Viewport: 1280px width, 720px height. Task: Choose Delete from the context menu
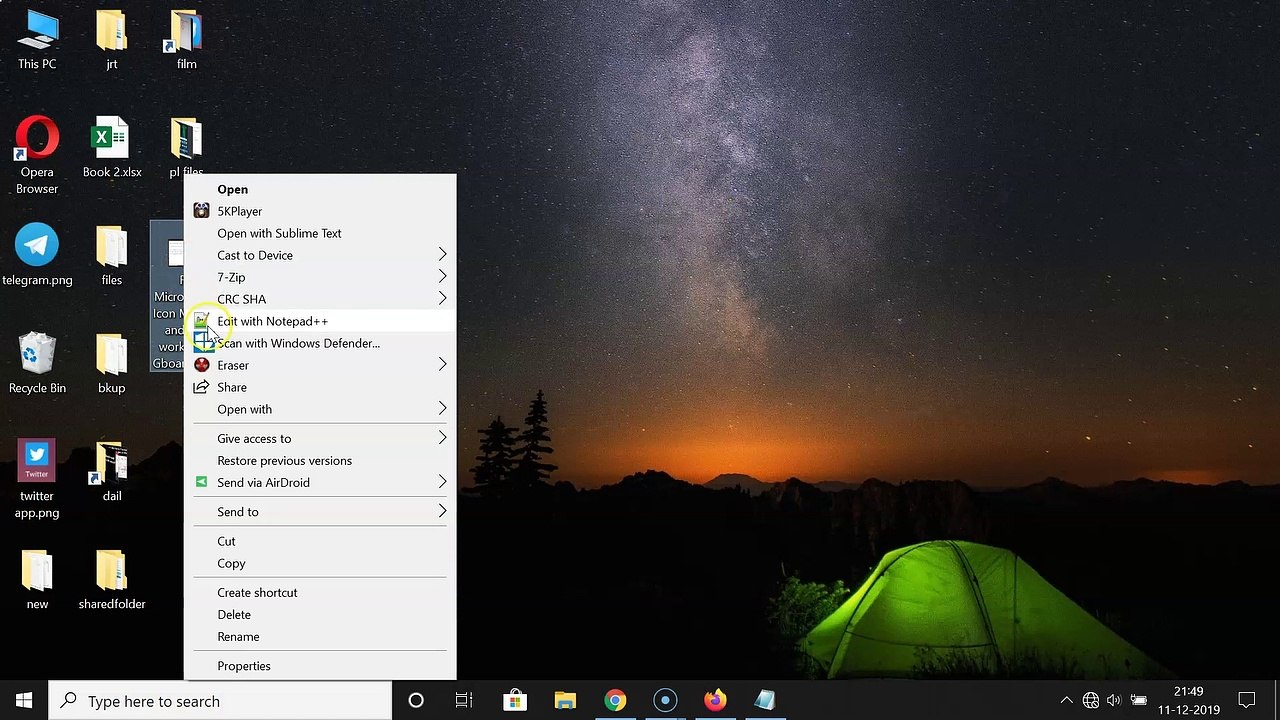(320, 614)
